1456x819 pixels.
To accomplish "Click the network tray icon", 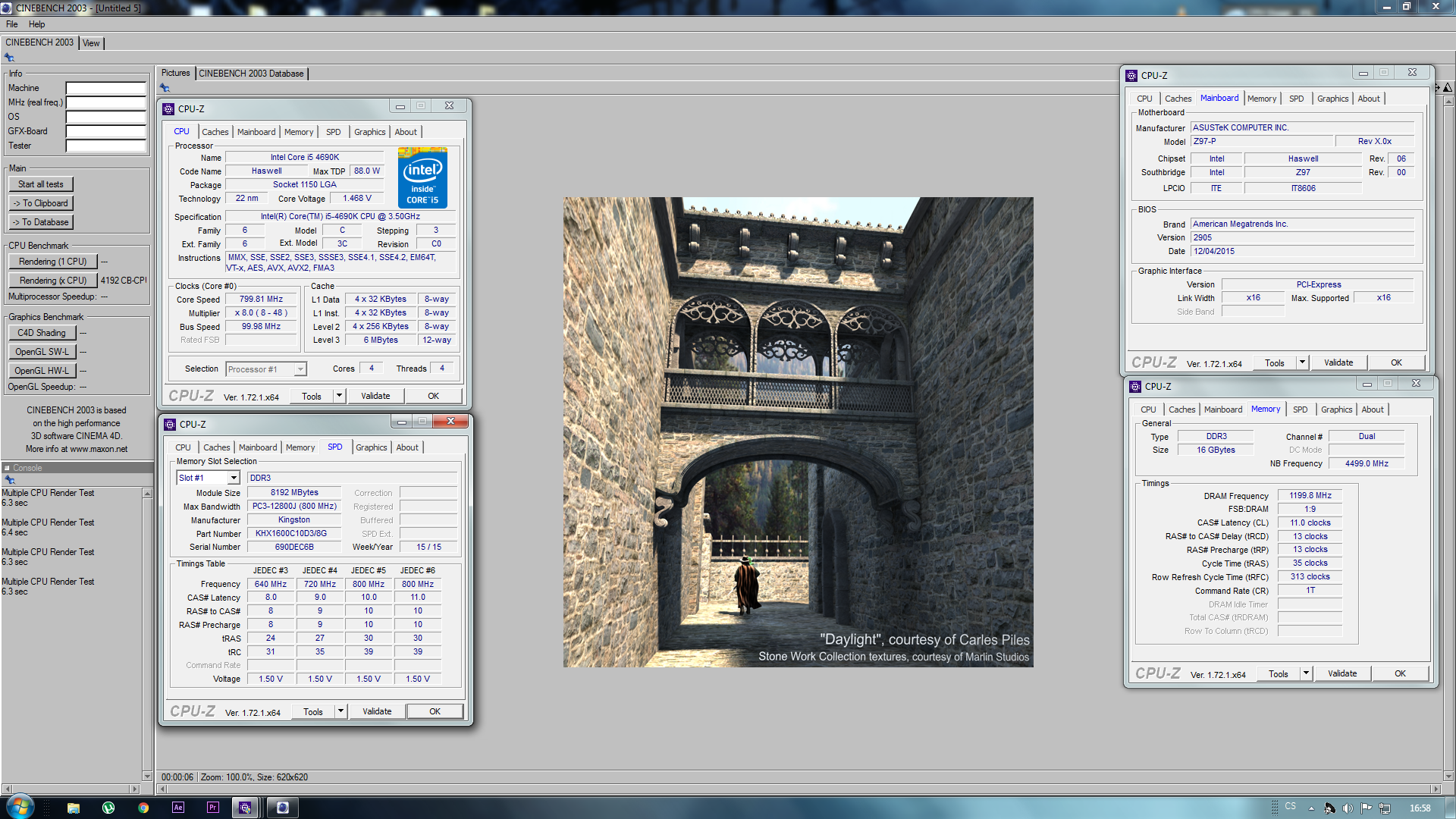I will click(1385, 808).
